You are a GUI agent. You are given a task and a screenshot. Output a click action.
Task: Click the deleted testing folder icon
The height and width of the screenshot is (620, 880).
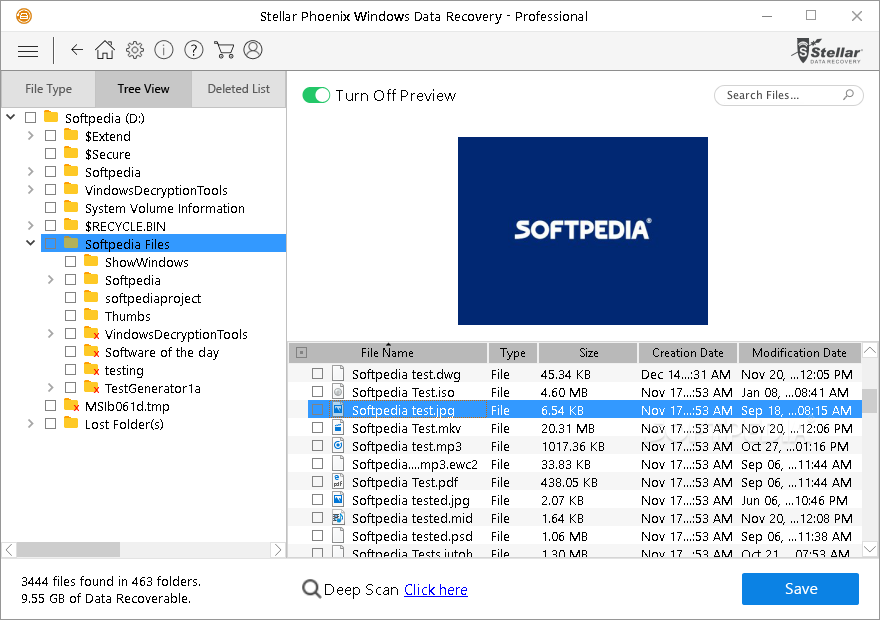(91, 369)
